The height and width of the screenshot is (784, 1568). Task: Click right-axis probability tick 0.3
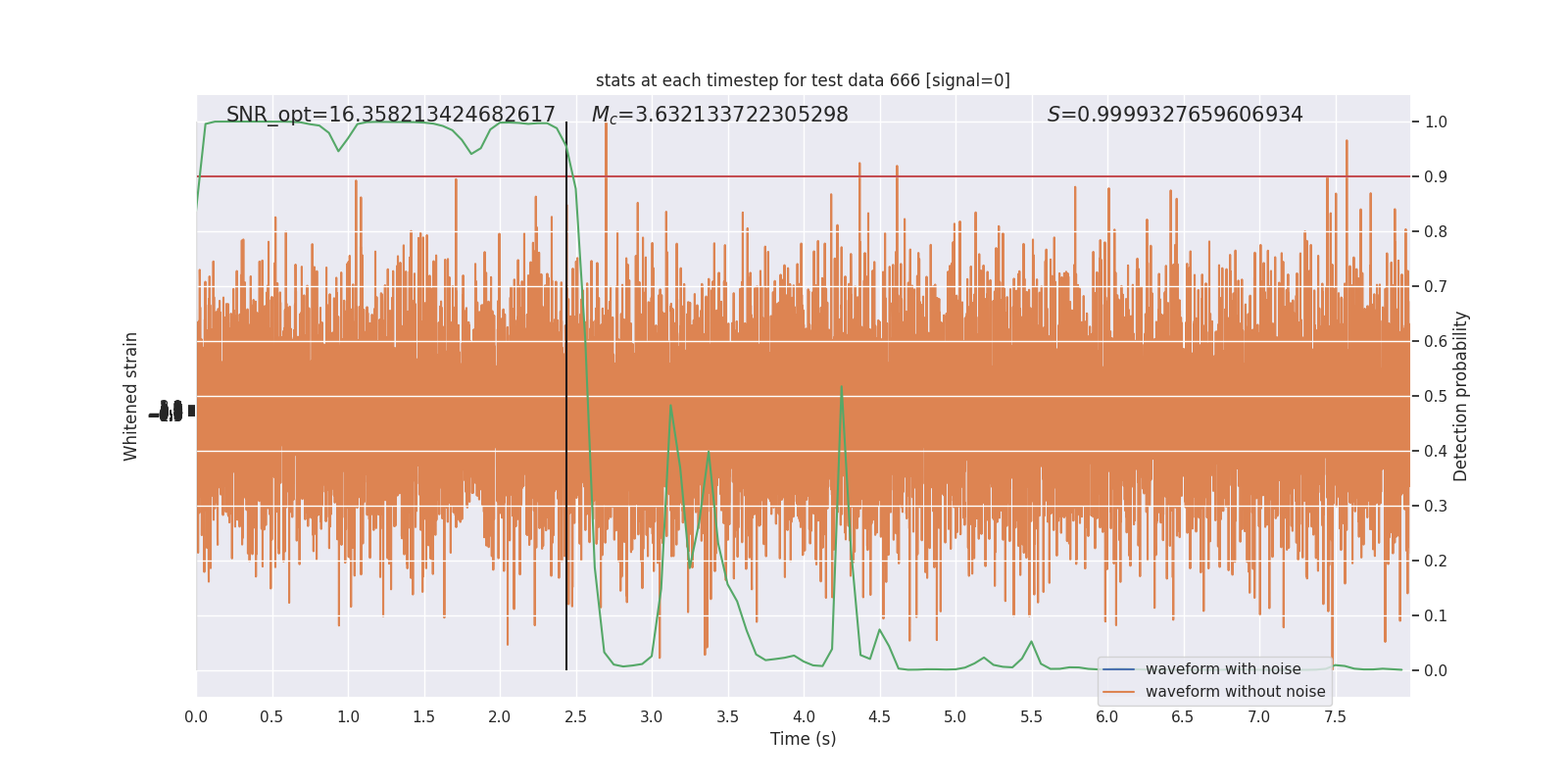coord(1436,507)
